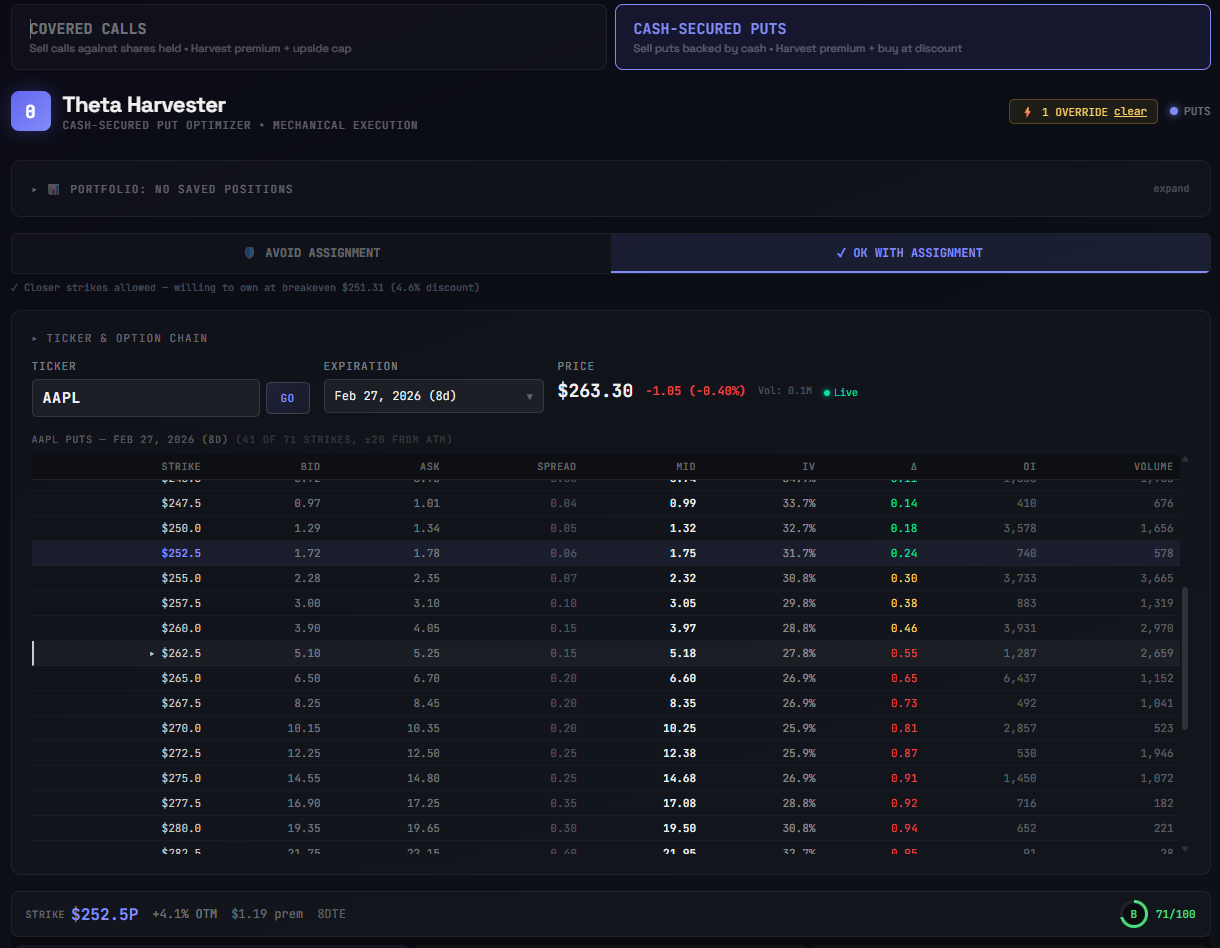Click the theta Θ app logo icon
Viewport: 1220px width, 948px height.
point(31,111)
